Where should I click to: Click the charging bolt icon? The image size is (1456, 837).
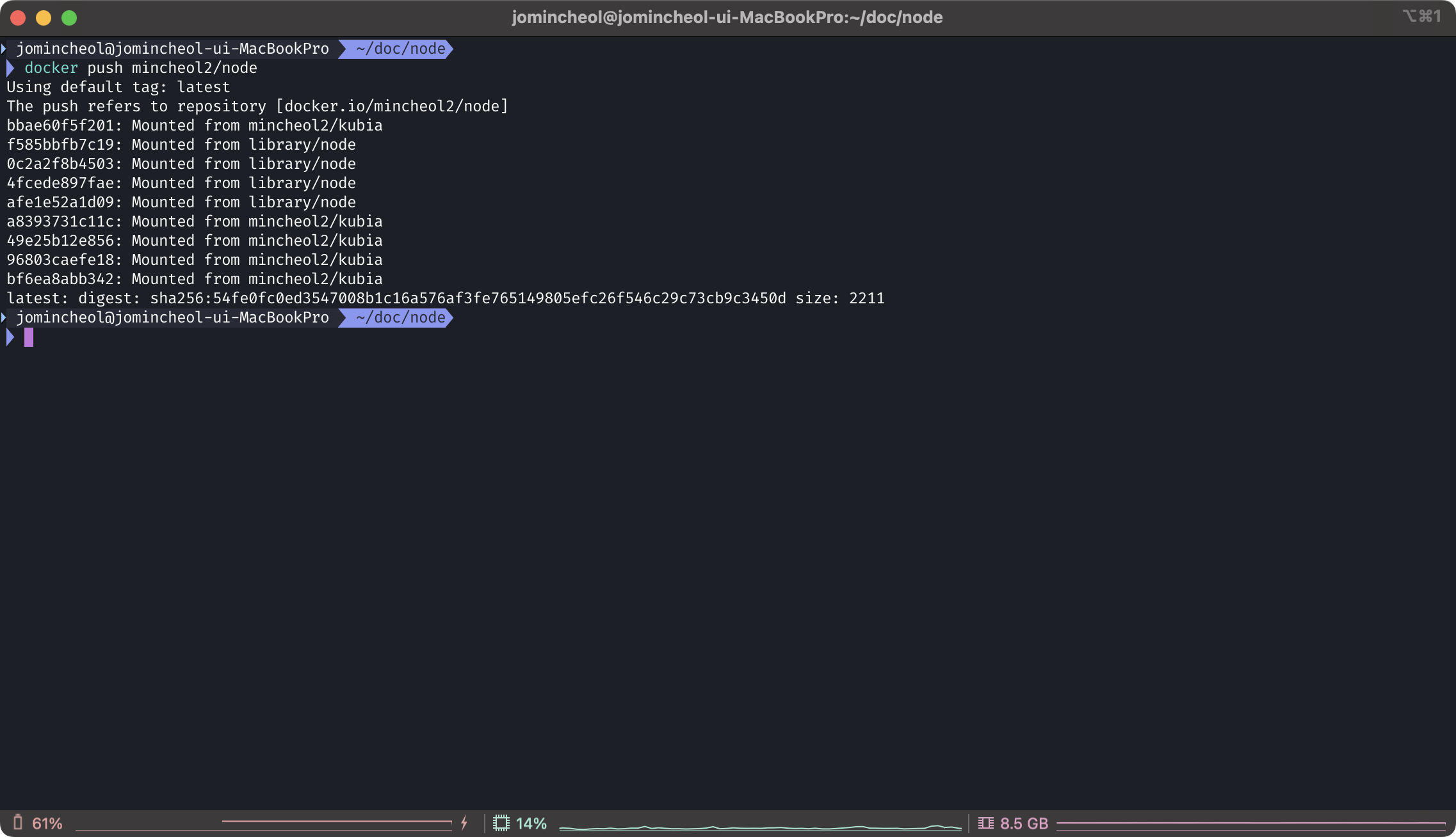[464, 823]
